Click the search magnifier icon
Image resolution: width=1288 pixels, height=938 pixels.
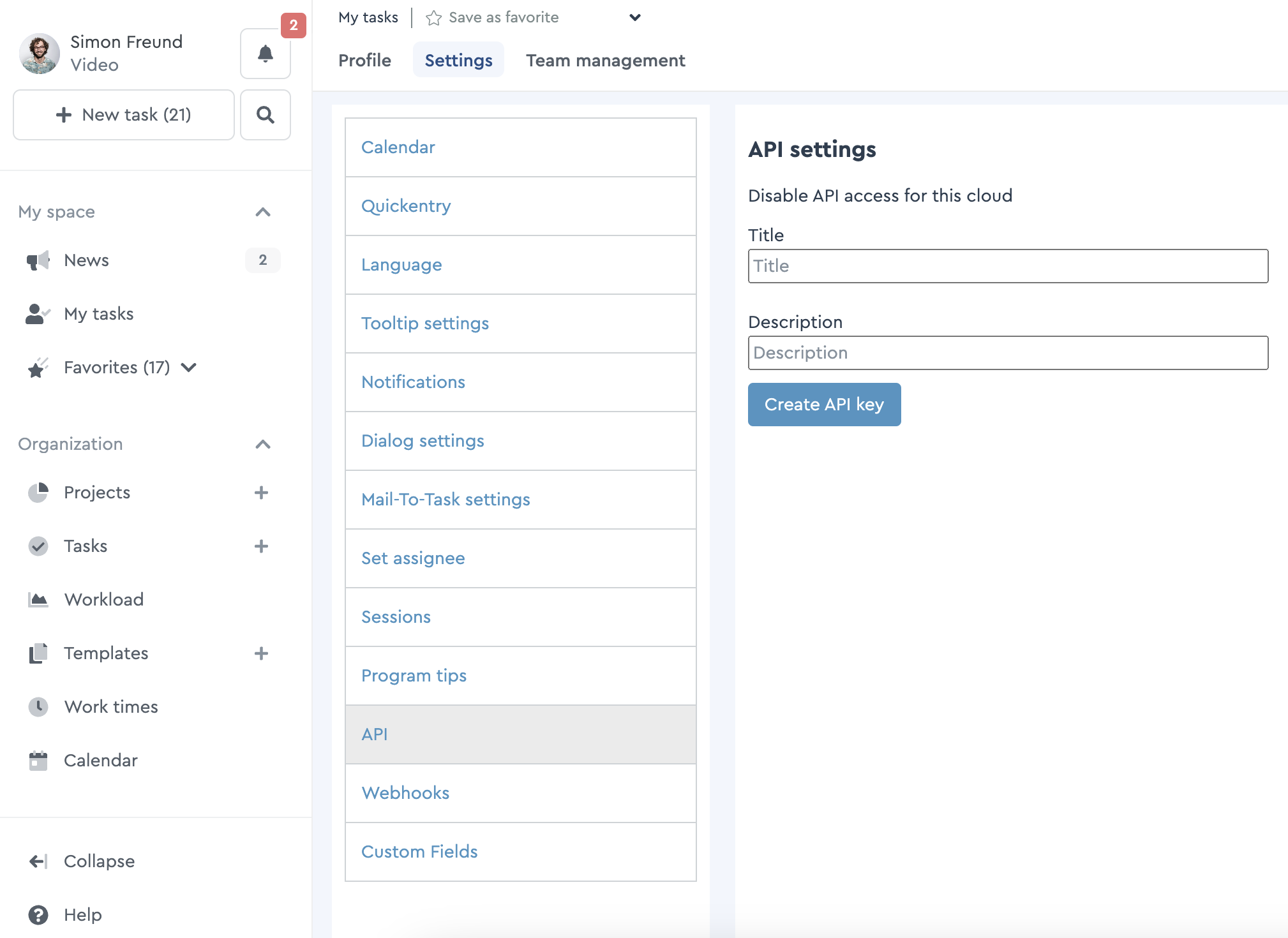coord(266,115)
